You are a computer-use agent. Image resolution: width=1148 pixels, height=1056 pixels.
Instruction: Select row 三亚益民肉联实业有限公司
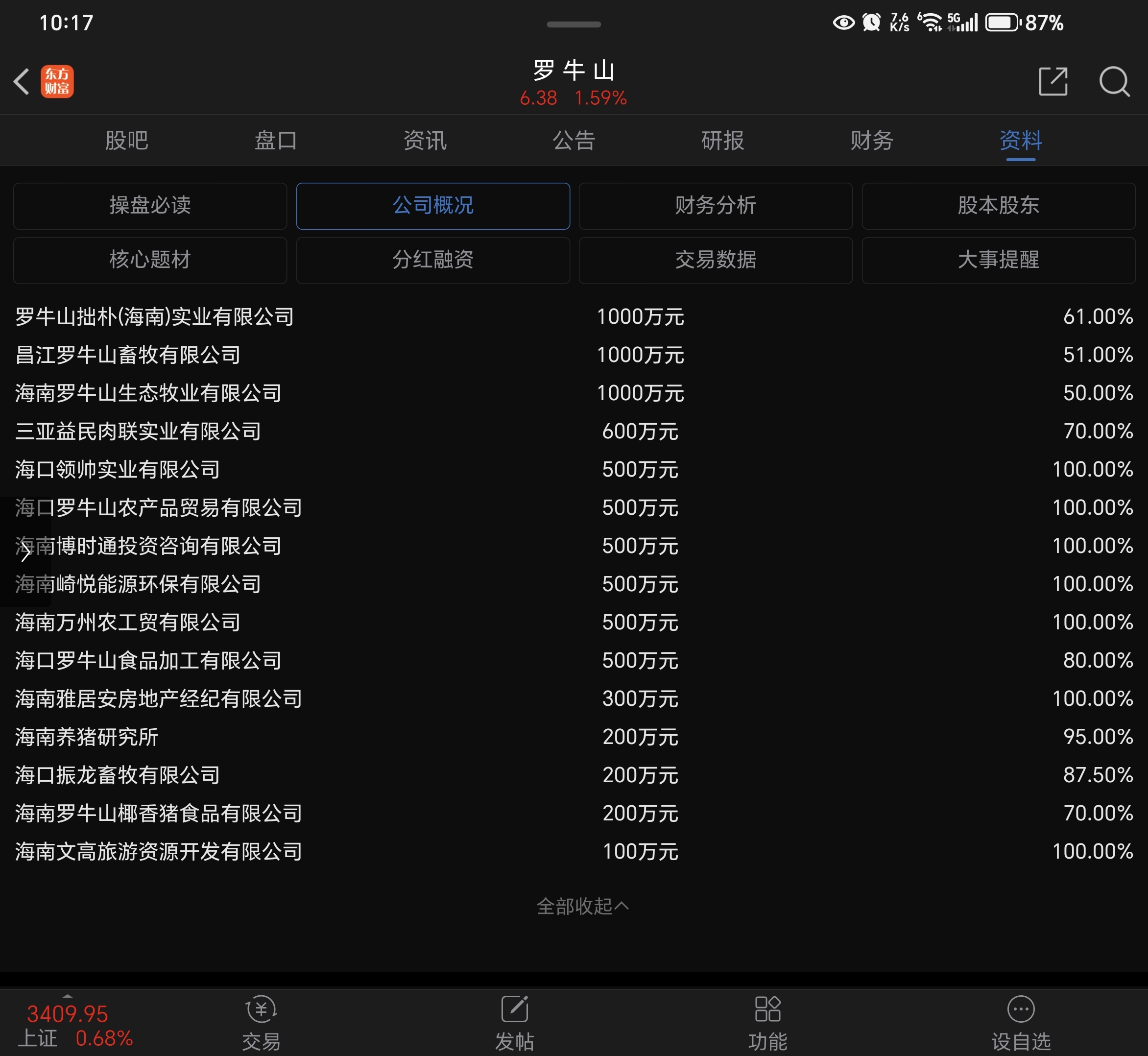[x=574, y=432]
